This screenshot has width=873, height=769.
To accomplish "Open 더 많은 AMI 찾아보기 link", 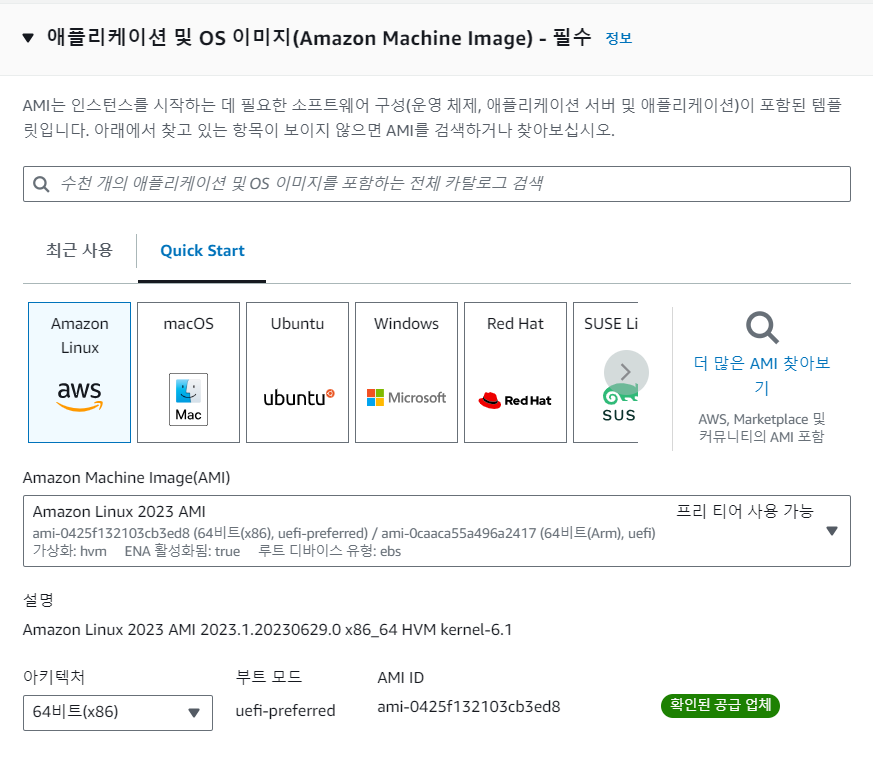I will [762, 375].
